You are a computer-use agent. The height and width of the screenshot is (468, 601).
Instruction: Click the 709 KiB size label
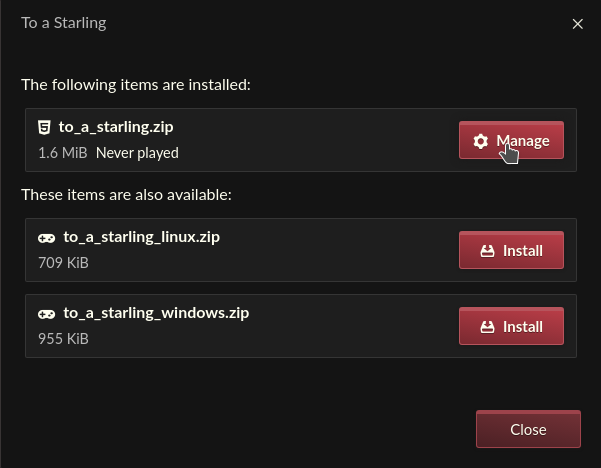tap(63, 263)
